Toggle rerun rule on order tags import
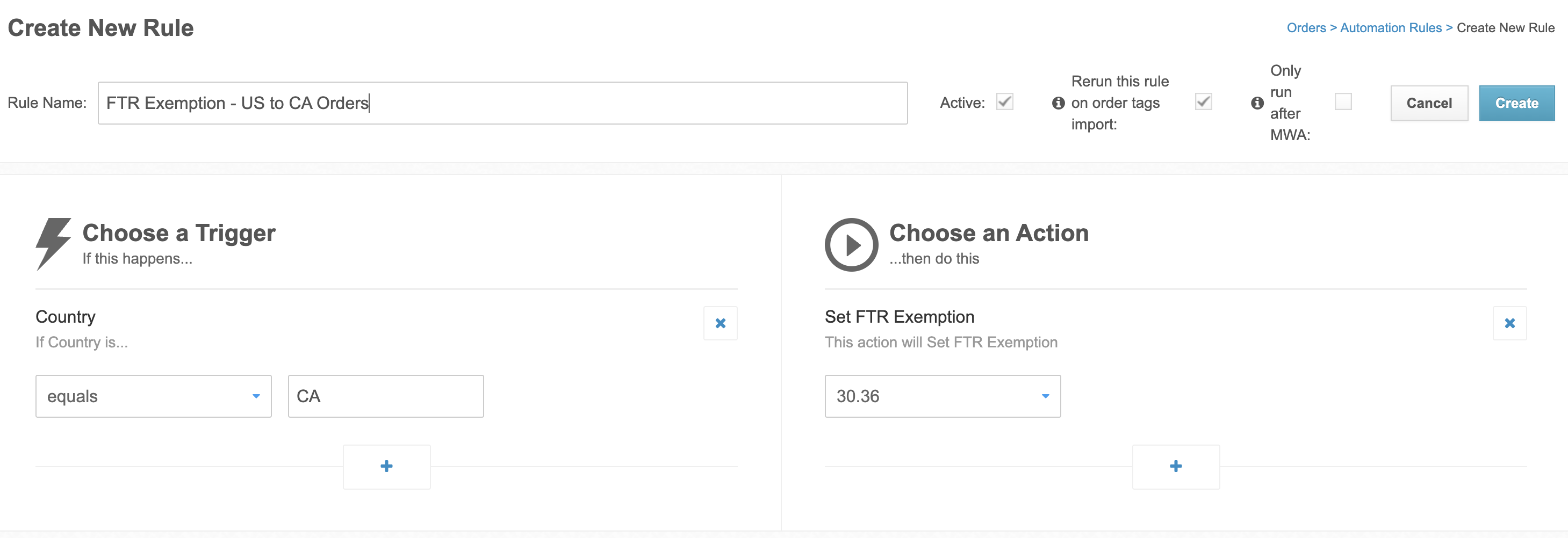Image resolution: width=1568 pixels, height=538 pixels. click(x=1203, y=101)
